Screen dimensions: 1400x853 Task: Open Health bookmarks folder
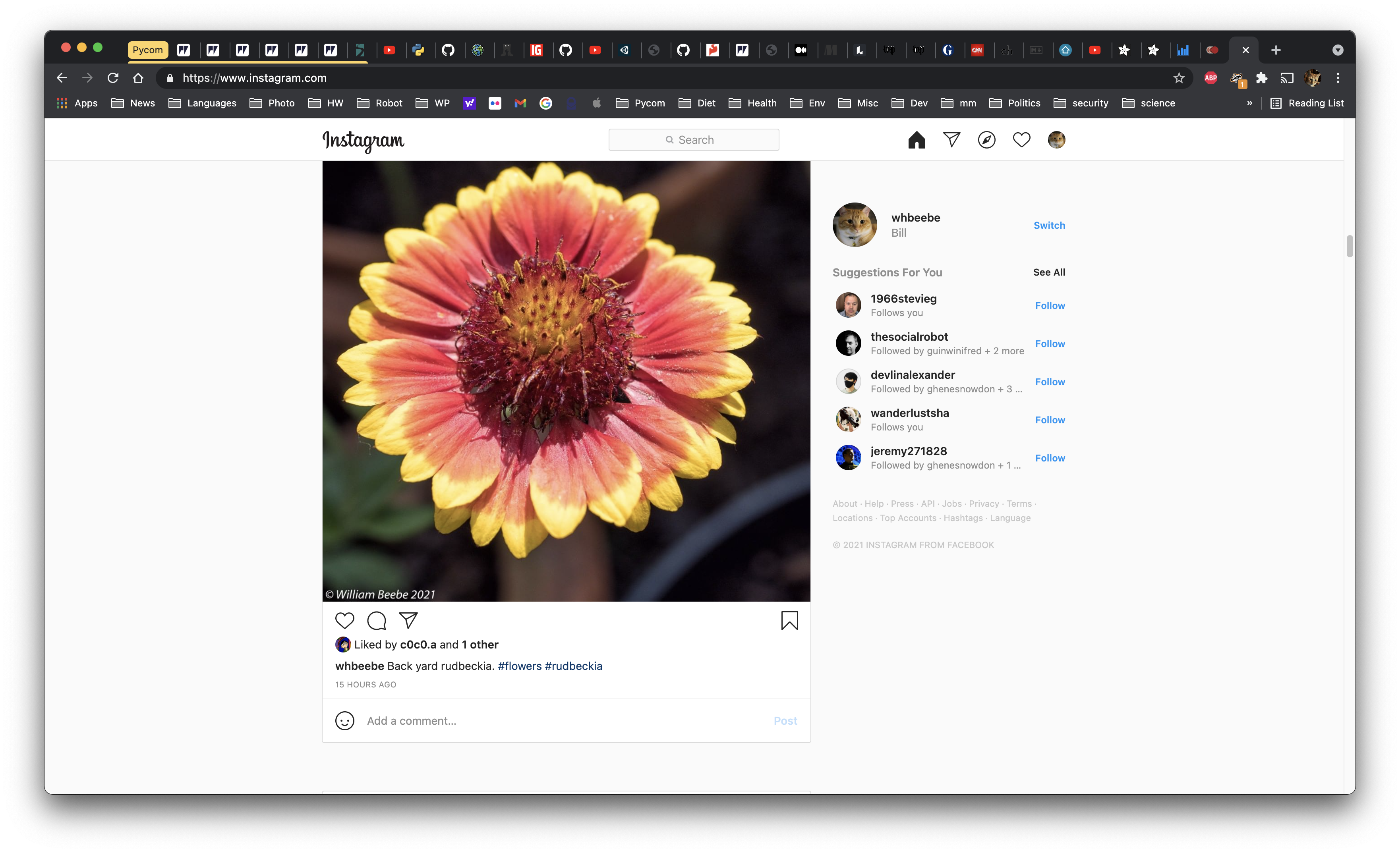pyautogui.click(x=752, y=103)
